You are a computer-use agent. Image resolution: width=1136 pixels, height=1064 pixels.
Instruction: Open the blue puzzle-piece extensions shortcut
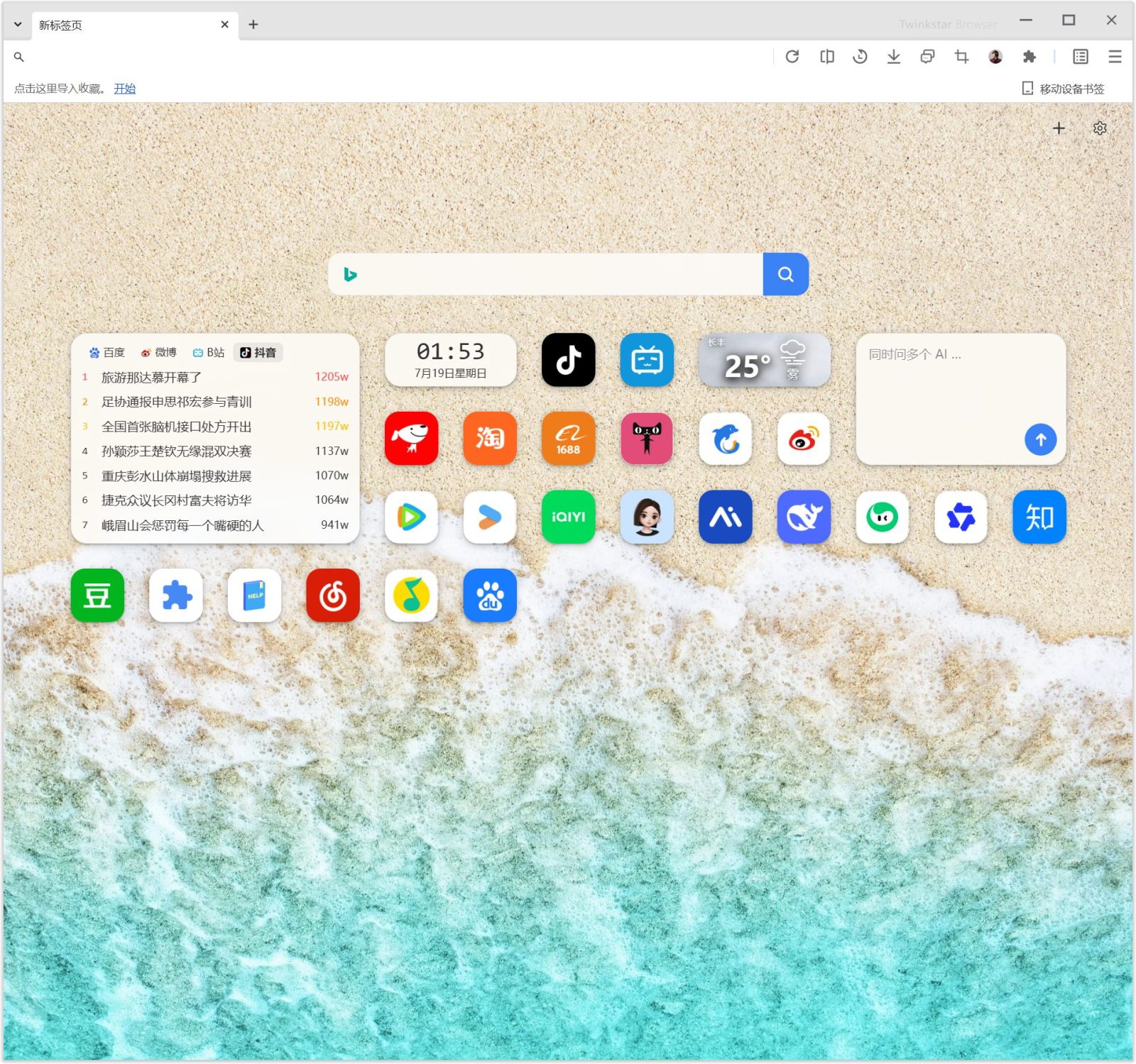pyautogui.click(x=176, y=595)
